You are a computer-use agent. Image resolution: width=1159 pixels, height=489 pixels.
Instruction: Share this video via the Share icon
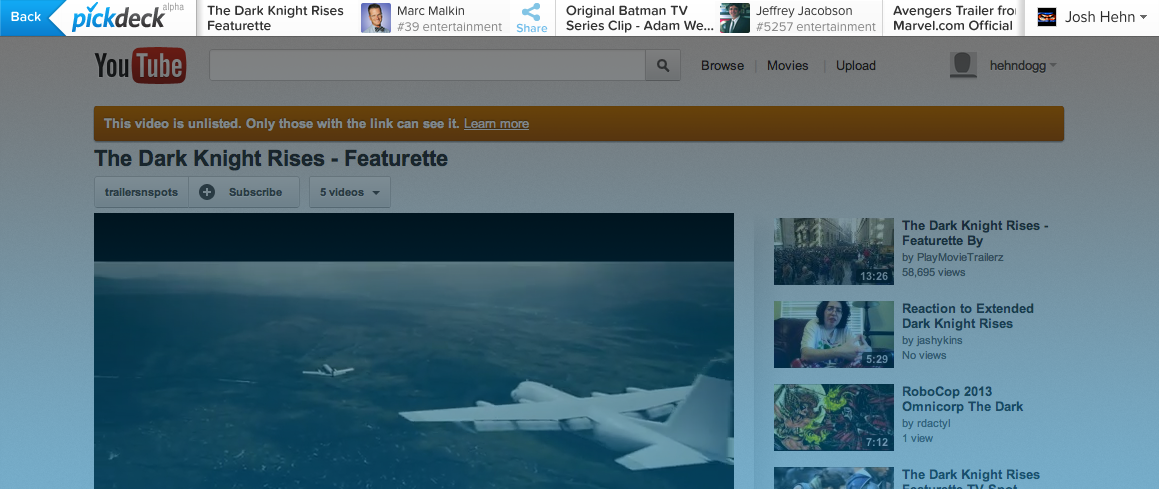[532, 18]
